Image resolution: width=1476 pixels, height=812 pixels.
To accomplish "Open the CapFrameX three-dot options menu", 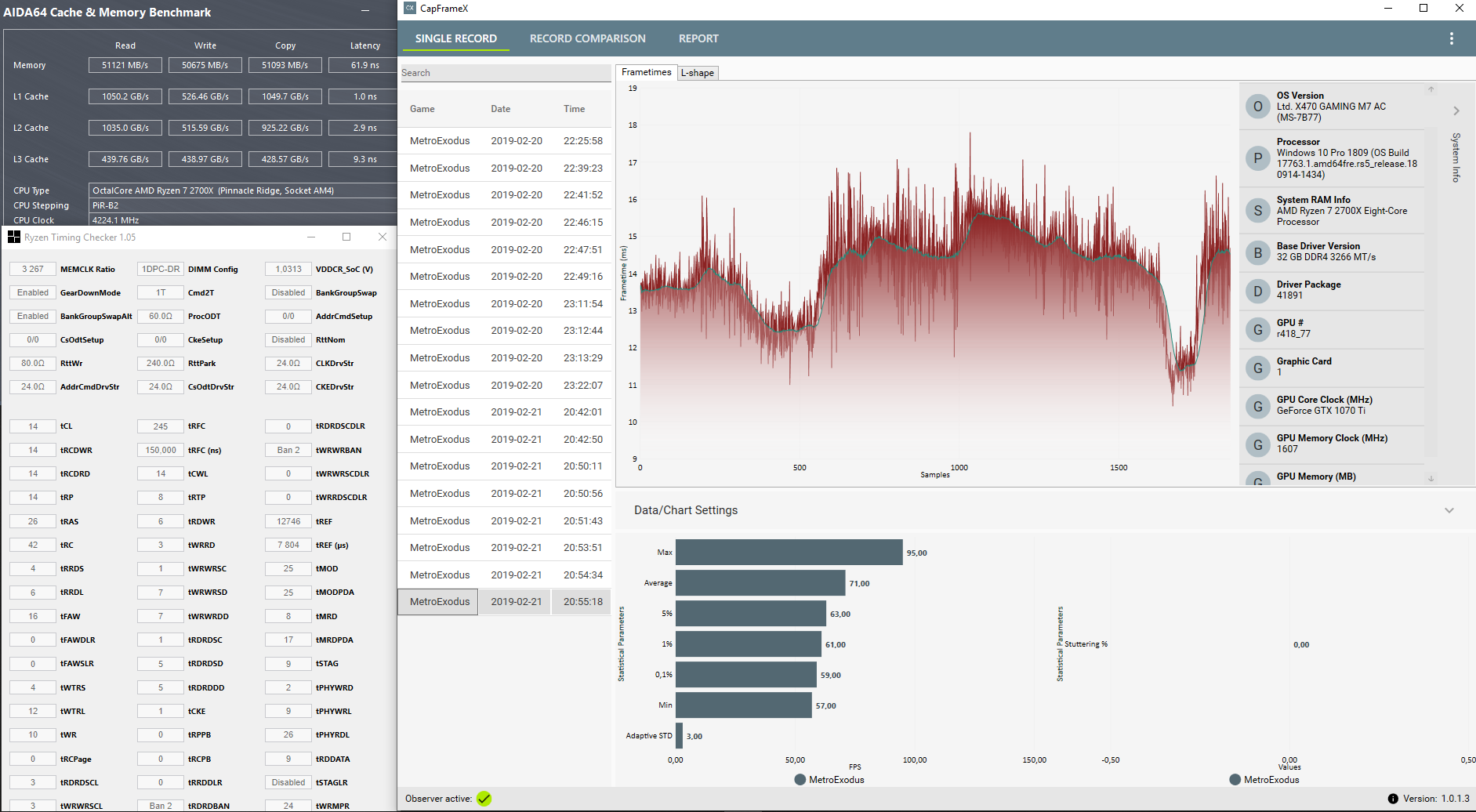I will tap(1452, 38).
